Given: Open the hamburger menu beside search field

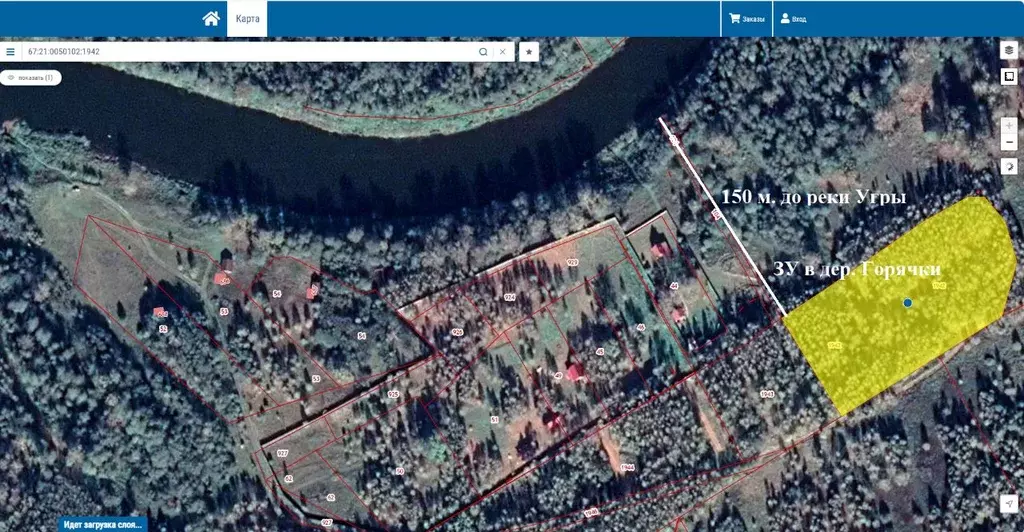Looking at the screenshot, I should (x=10, y=51).
